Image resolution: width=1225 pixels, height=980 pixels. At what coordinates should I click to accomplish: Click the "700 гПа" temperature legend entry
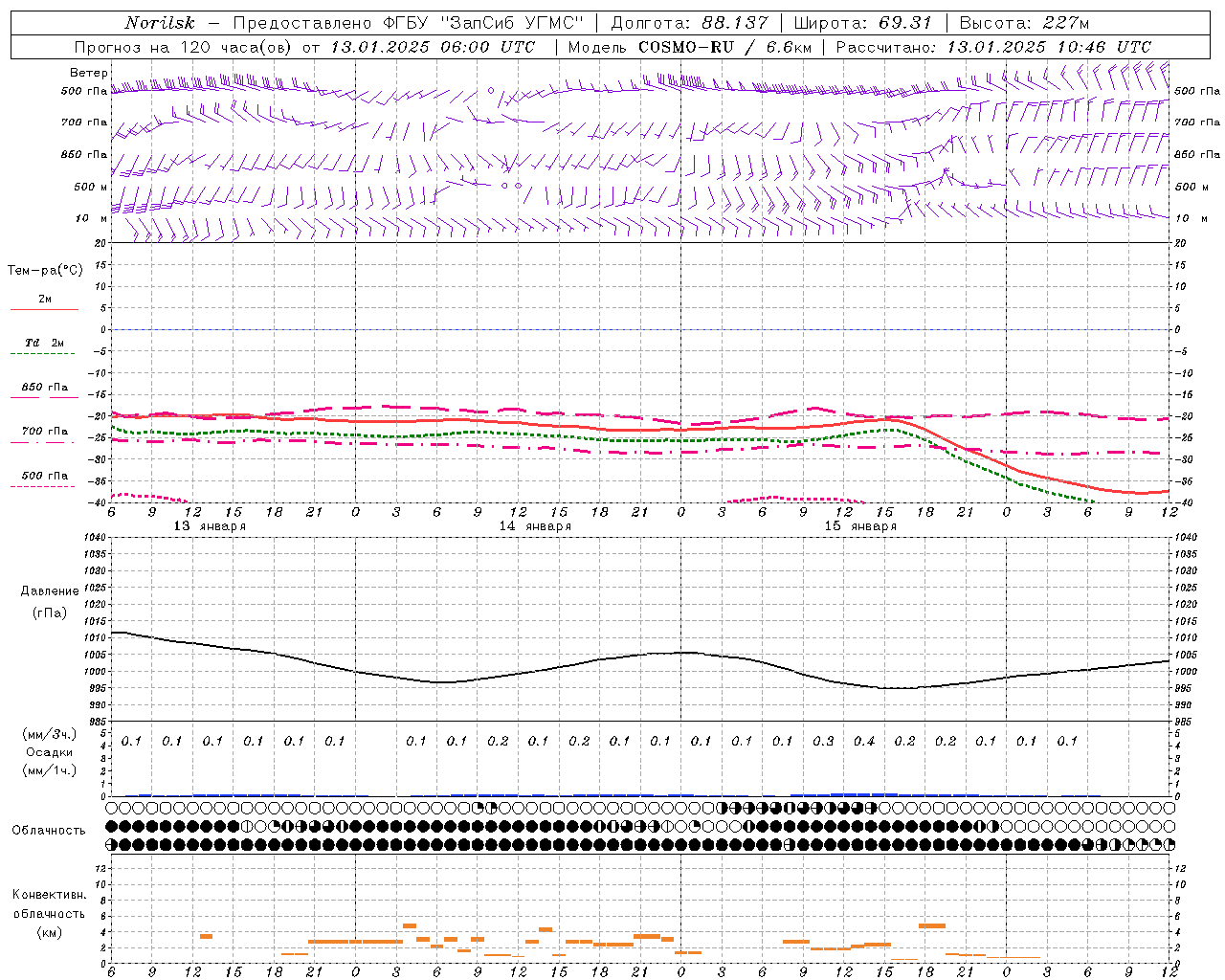44,431
